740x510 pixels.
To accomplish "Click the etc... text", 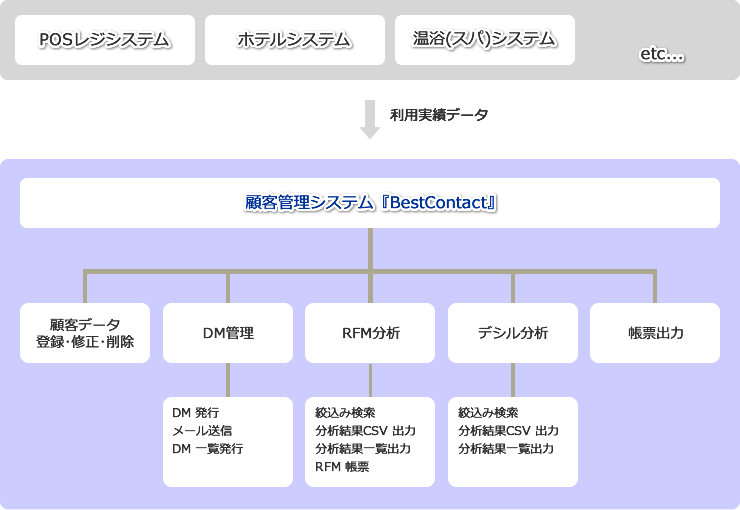I will 662,54.
